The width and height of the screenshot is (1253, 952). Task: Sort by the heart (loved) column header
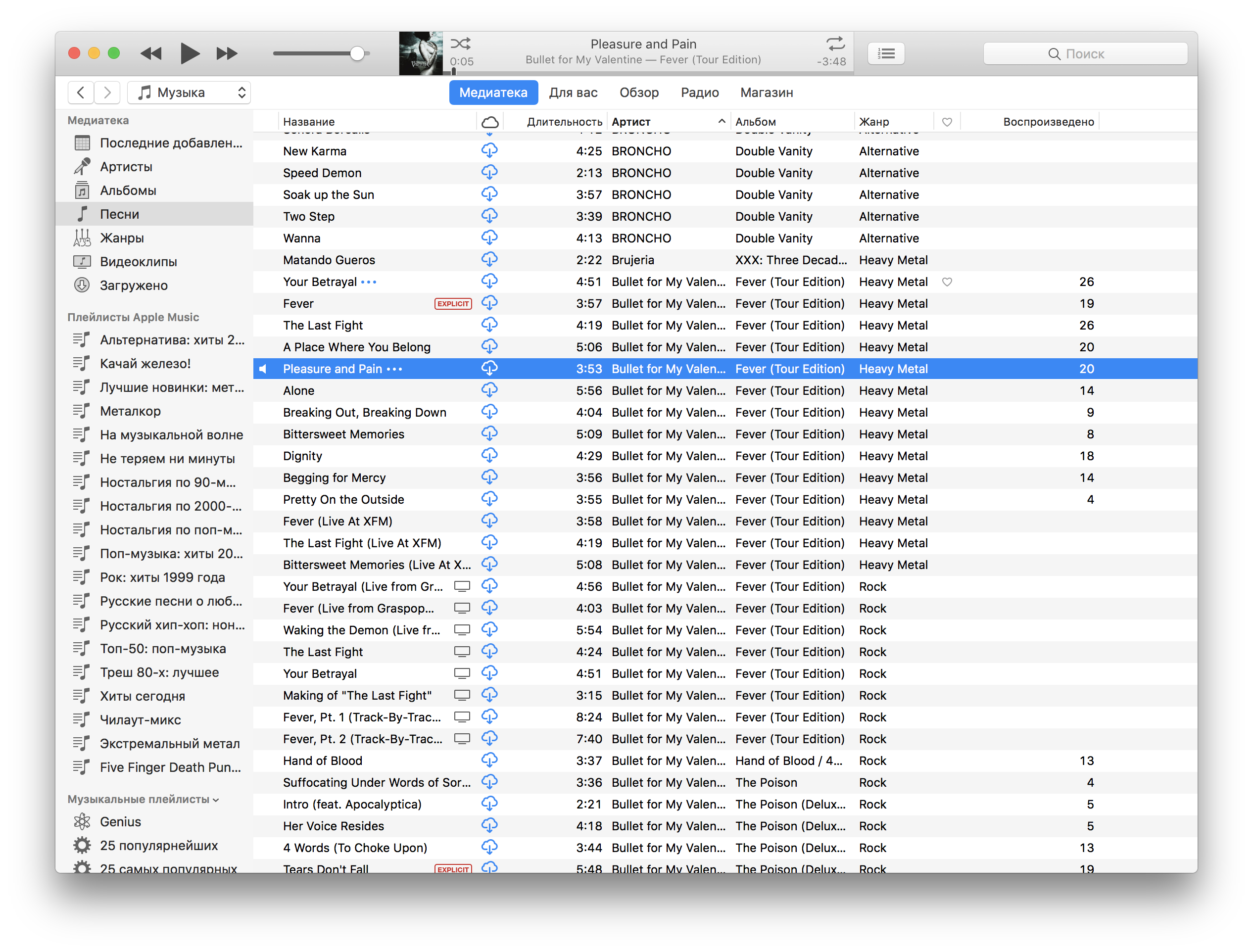tap(946, 121)
